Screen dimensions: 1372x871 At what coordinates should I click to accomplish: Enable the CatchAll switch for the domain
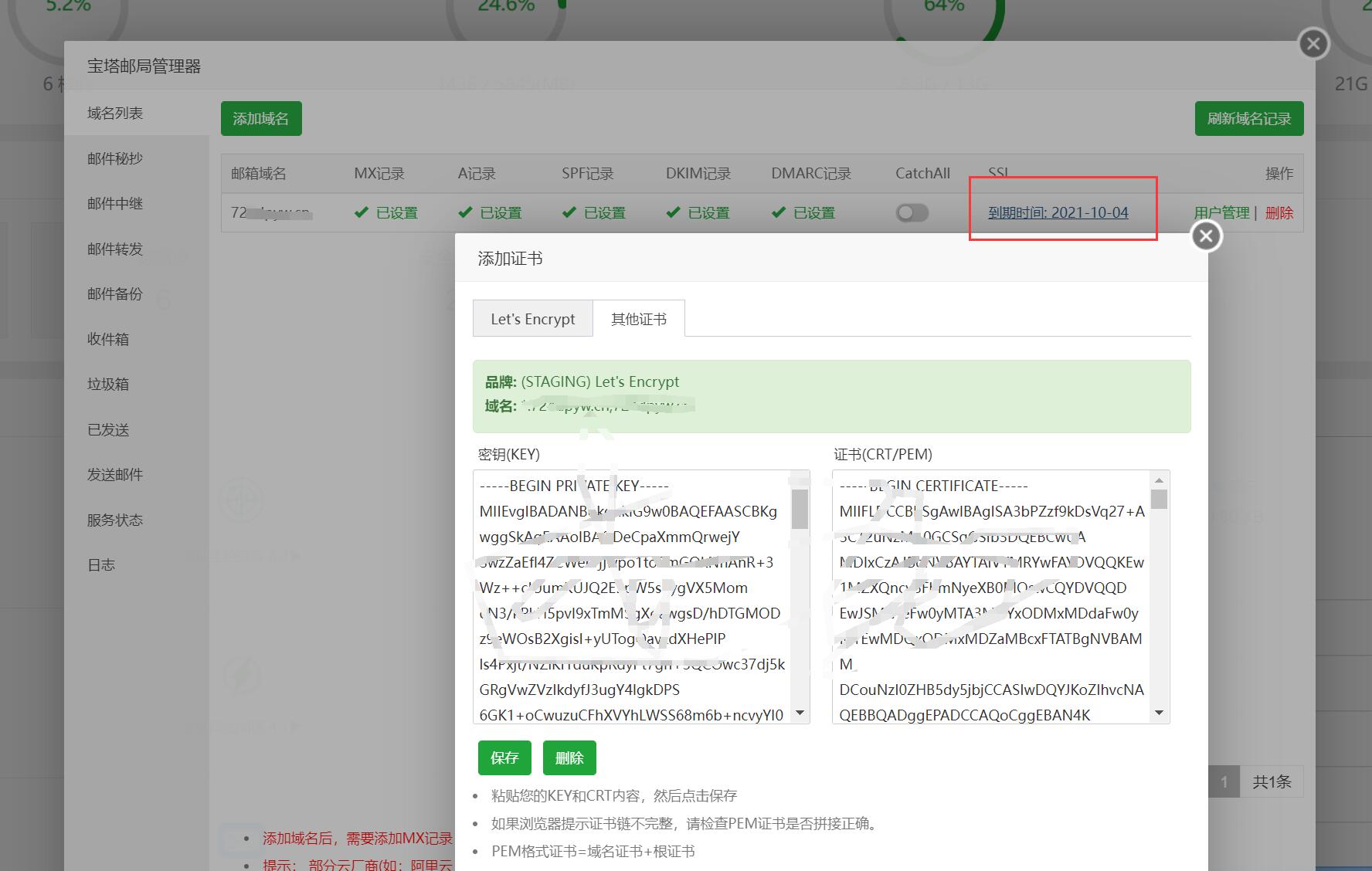click(912, 212)
